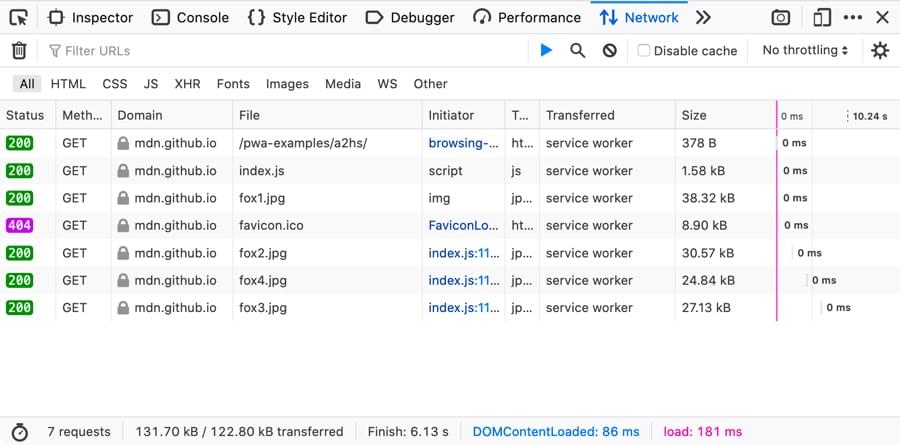Enable the Disable cache checkbox
Viewport: 900px width, 445px height.
[x=644, y=50]
